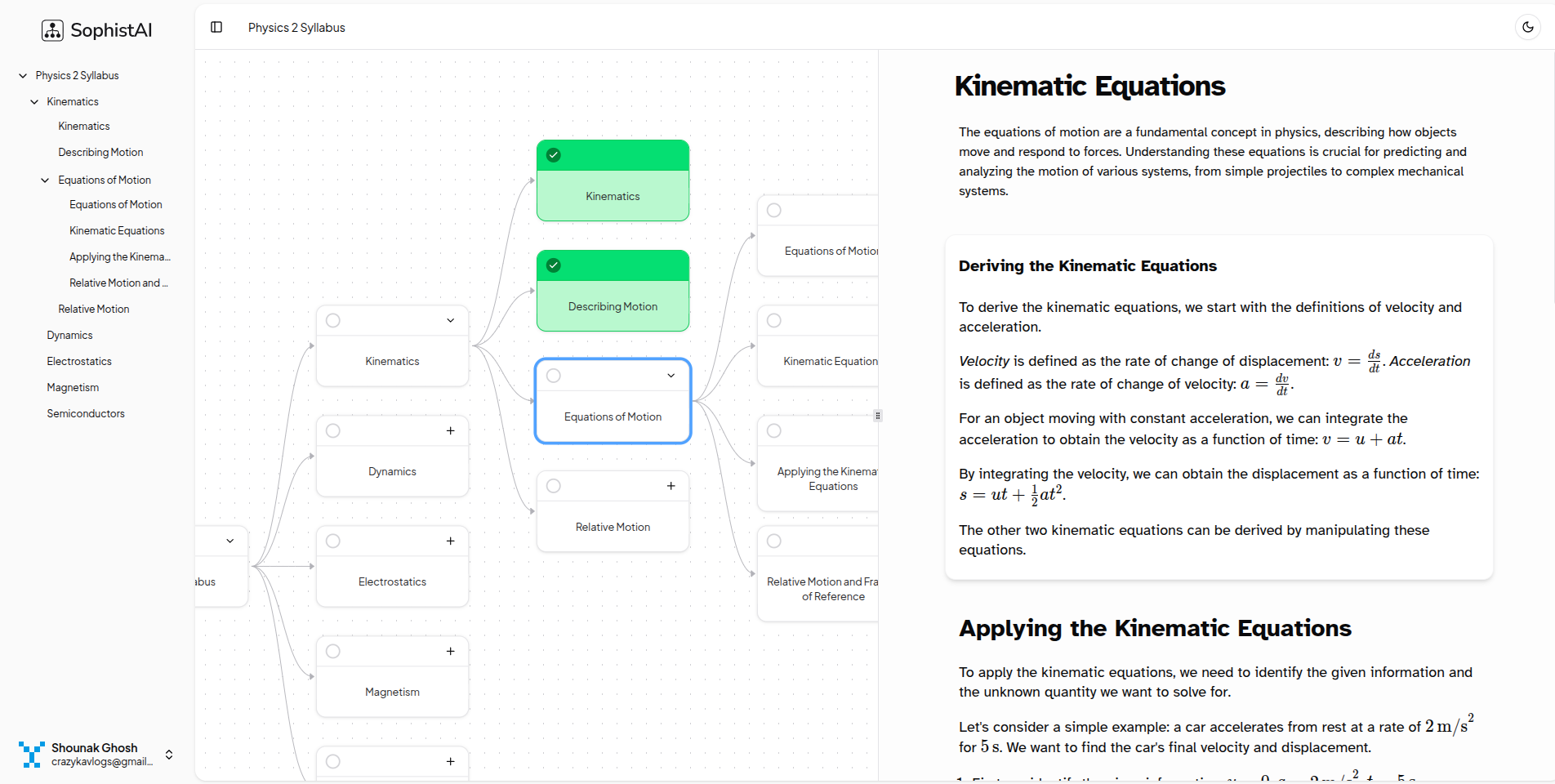Click the Kinematic Equations heading

pyautogui.click(x=1089, y=86)
